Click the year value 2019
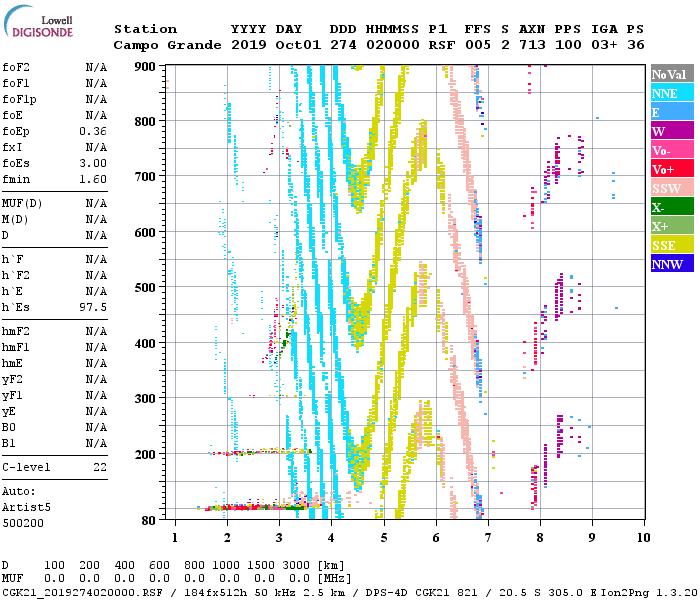Image resolution: width=700 pixels, height=600 pixels. [249, 45]
